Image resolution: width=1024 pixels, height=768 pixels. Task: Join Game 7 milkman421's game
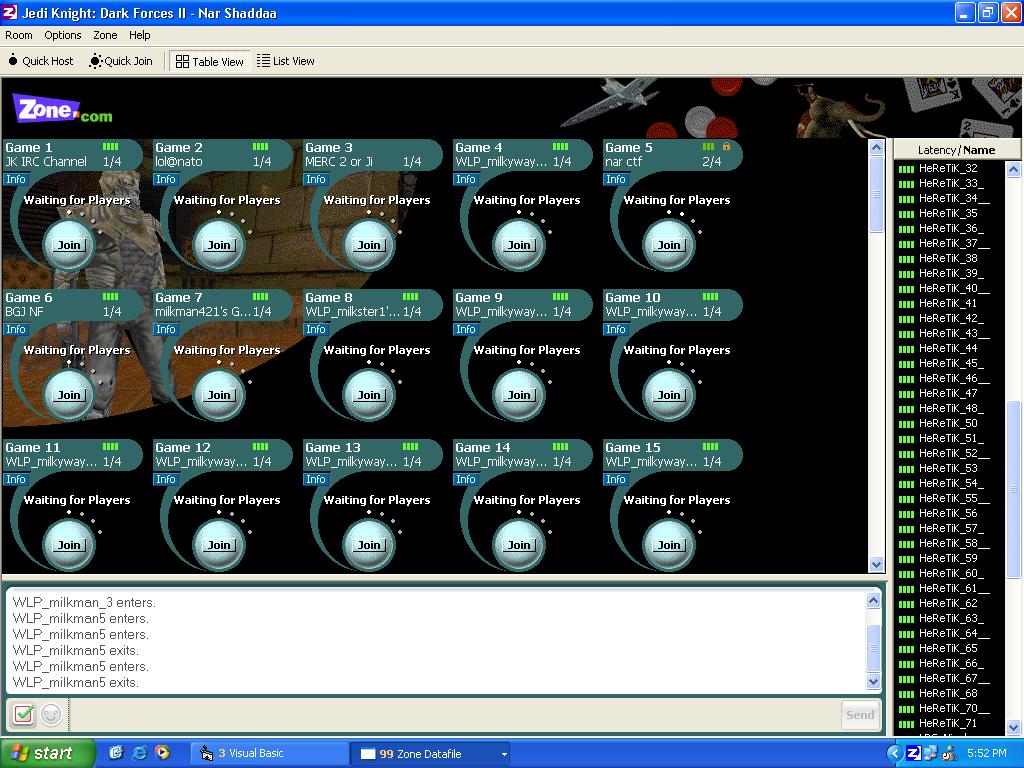point(219,396)
